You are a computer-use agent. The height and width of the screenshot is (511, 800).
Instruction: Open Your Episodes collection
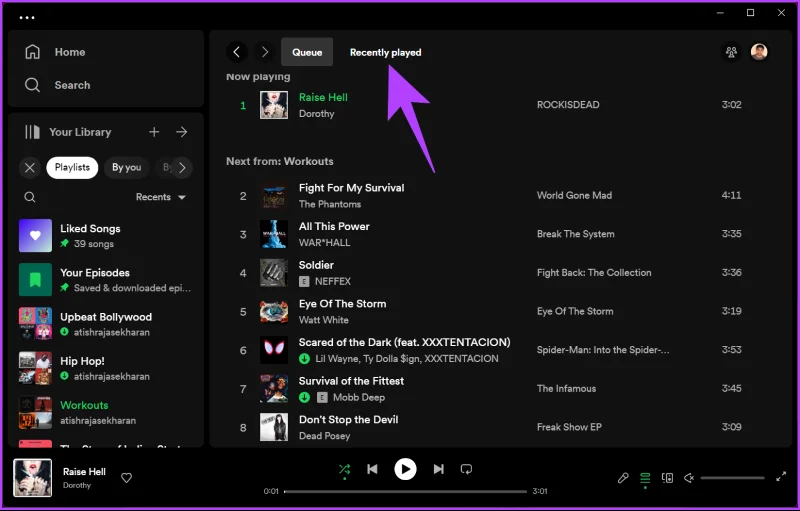(x=106, y=279)
